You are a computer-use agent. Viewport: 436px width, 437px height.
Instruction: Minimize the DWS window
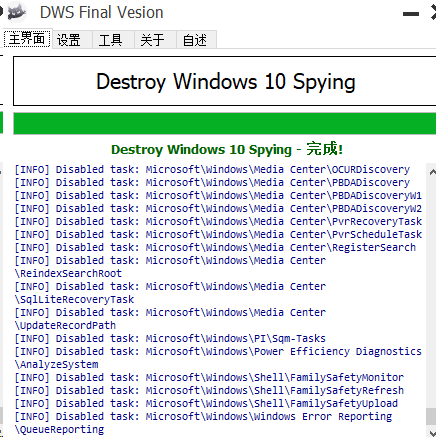(411, 14)
